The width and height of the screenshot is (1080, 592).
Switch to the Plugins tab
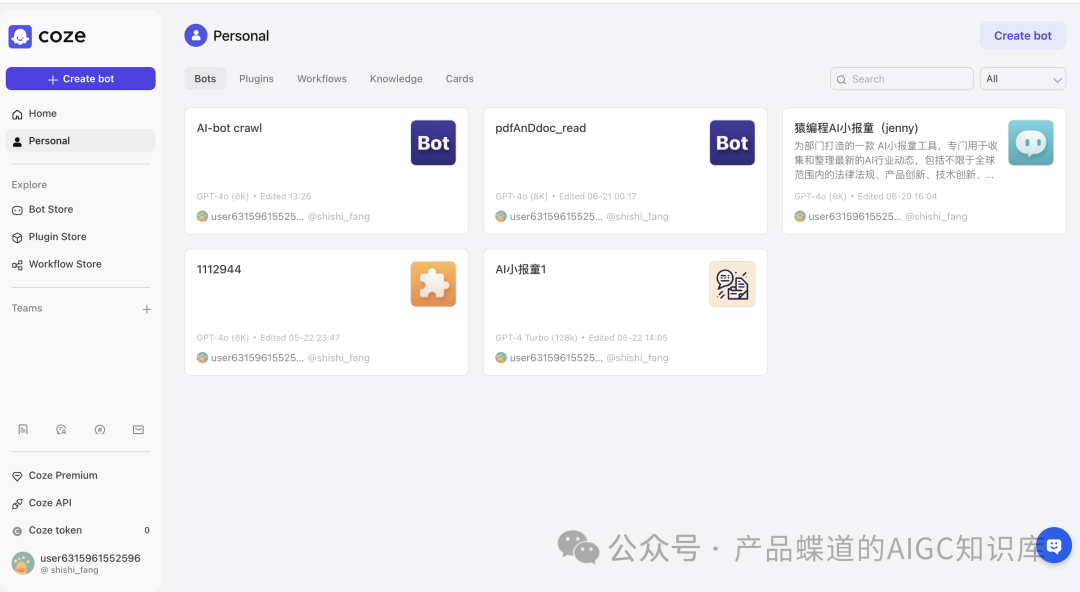pos(256,79)
